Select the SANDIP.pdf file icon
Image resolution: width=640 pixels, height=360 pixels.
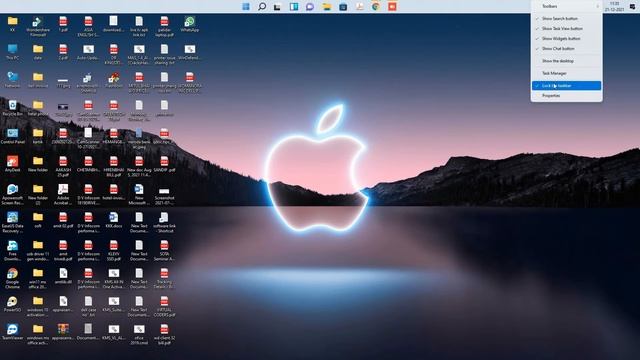pos(164,164)
